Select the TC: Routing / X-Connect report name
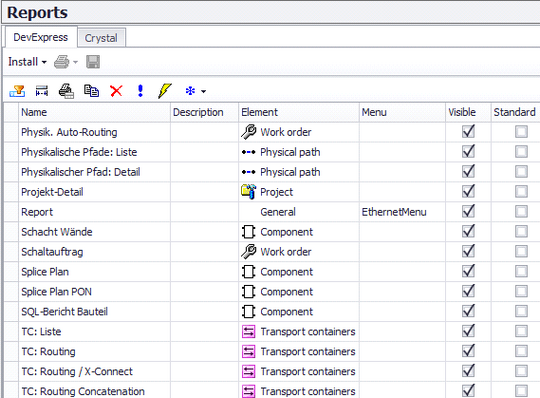Image resolution: width=540 pixels, height=398 pixels. click(77, 372)
